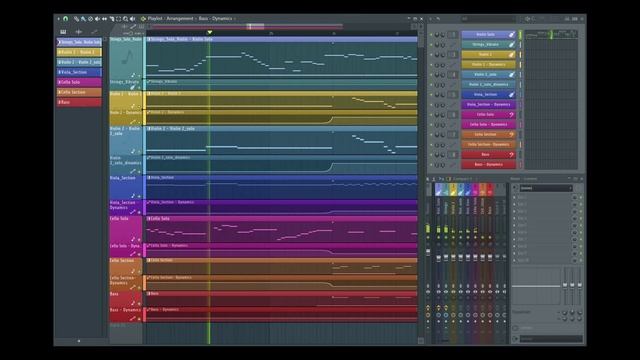
Task: Click the Playback speaker tool in Playlist
Action: coord(133,19)
